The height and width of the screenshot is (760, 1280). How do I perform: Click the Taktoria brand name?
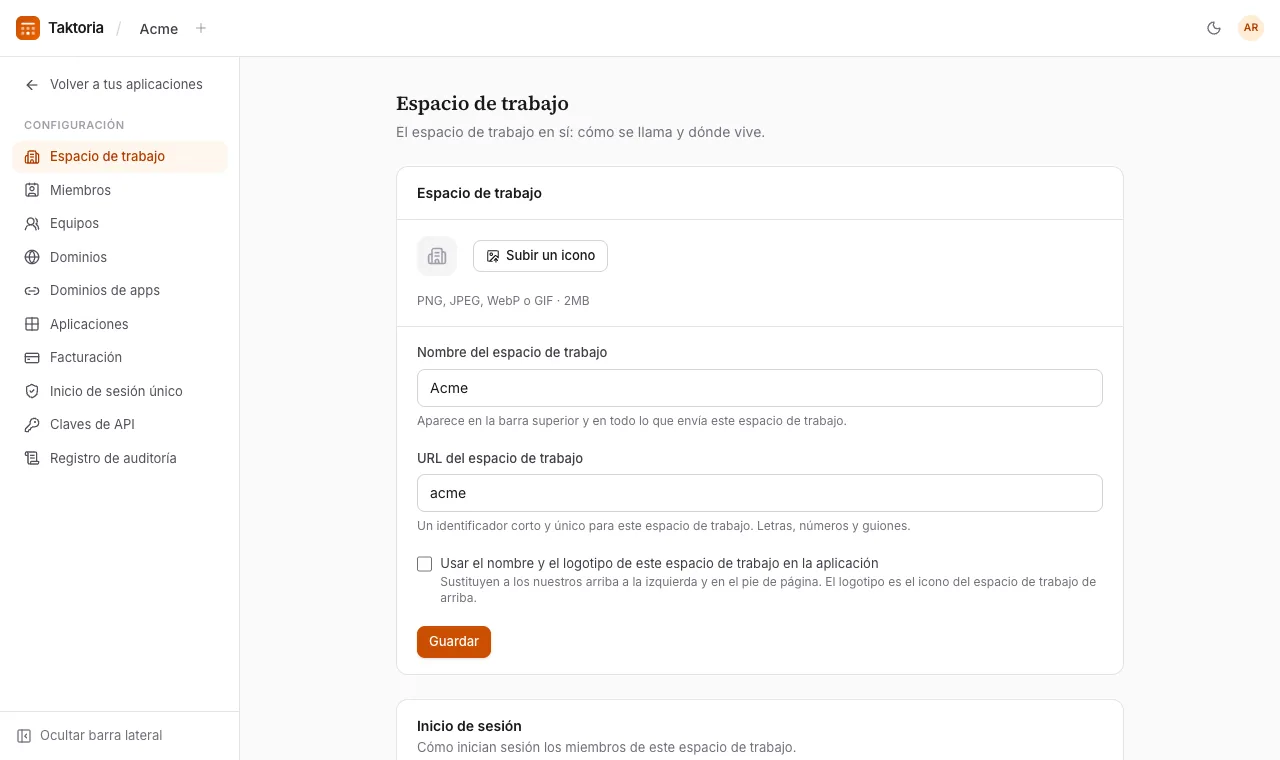click(76, 28)
